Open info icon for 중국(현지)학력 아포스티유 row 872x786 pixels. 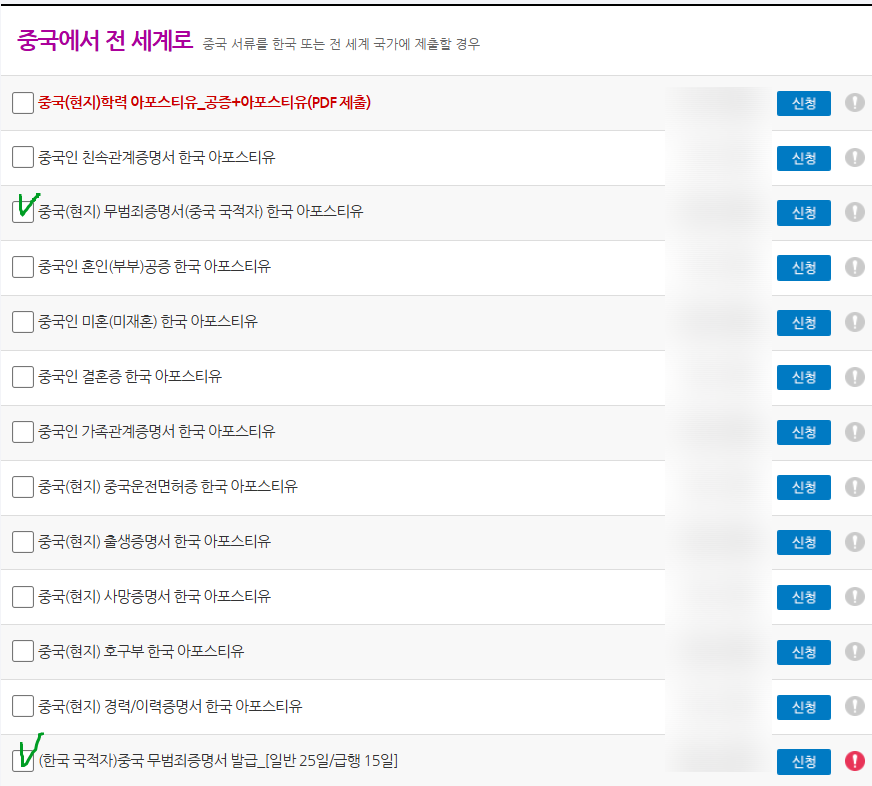point(855,102)
